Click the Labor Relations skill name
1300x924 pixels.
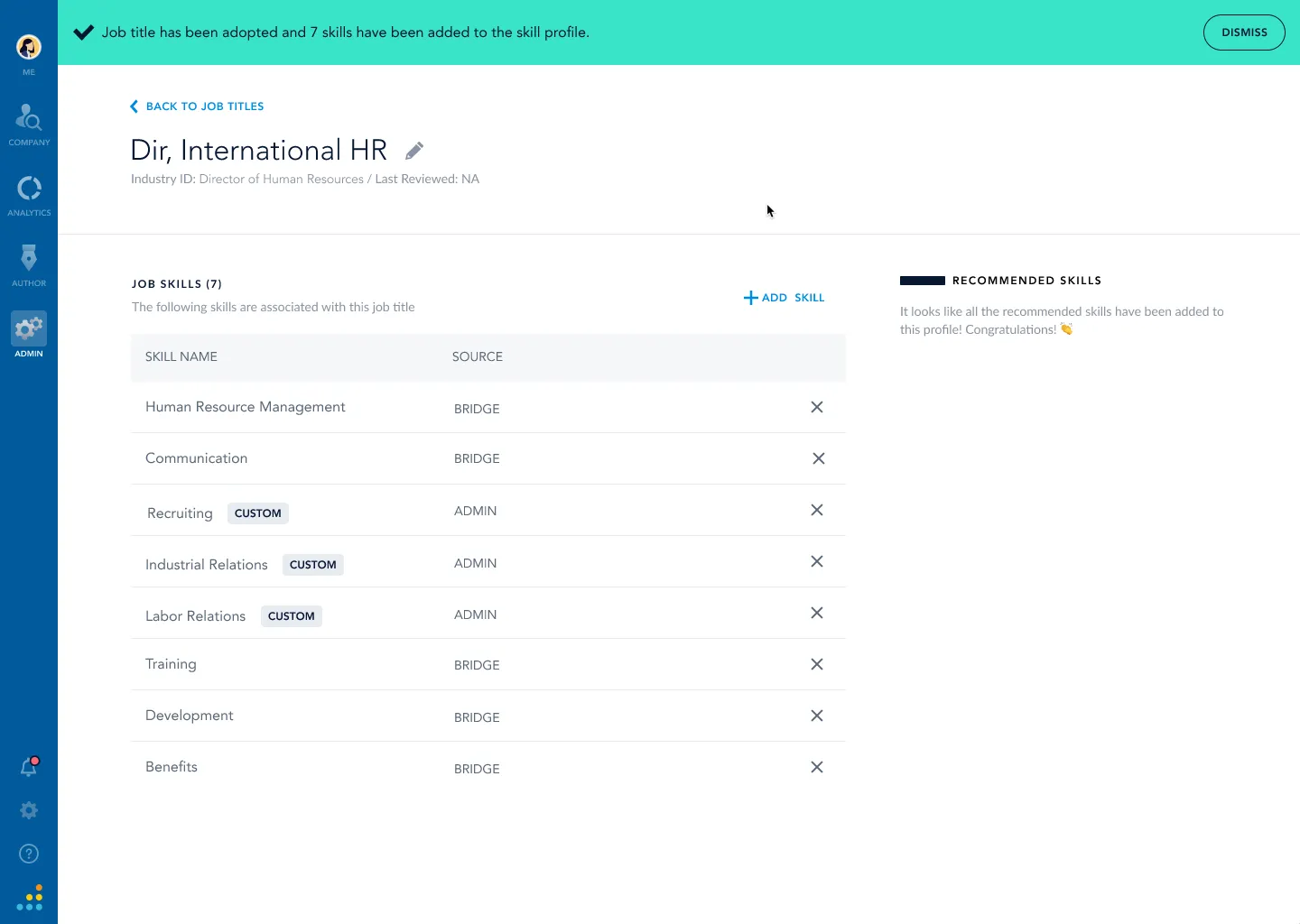[196, 616]
